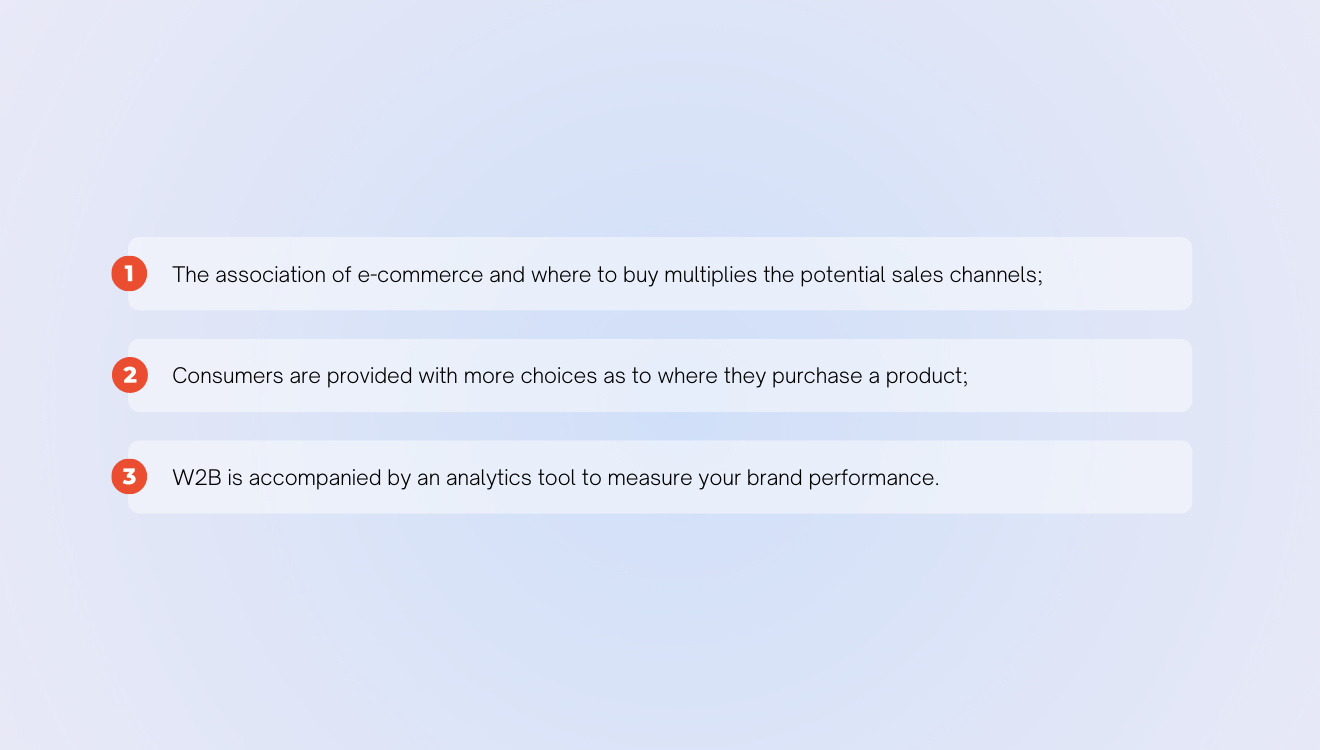Click the word "measure" in third item
The width and height of the screenshot is (1320, 750).
coord(650,478)
